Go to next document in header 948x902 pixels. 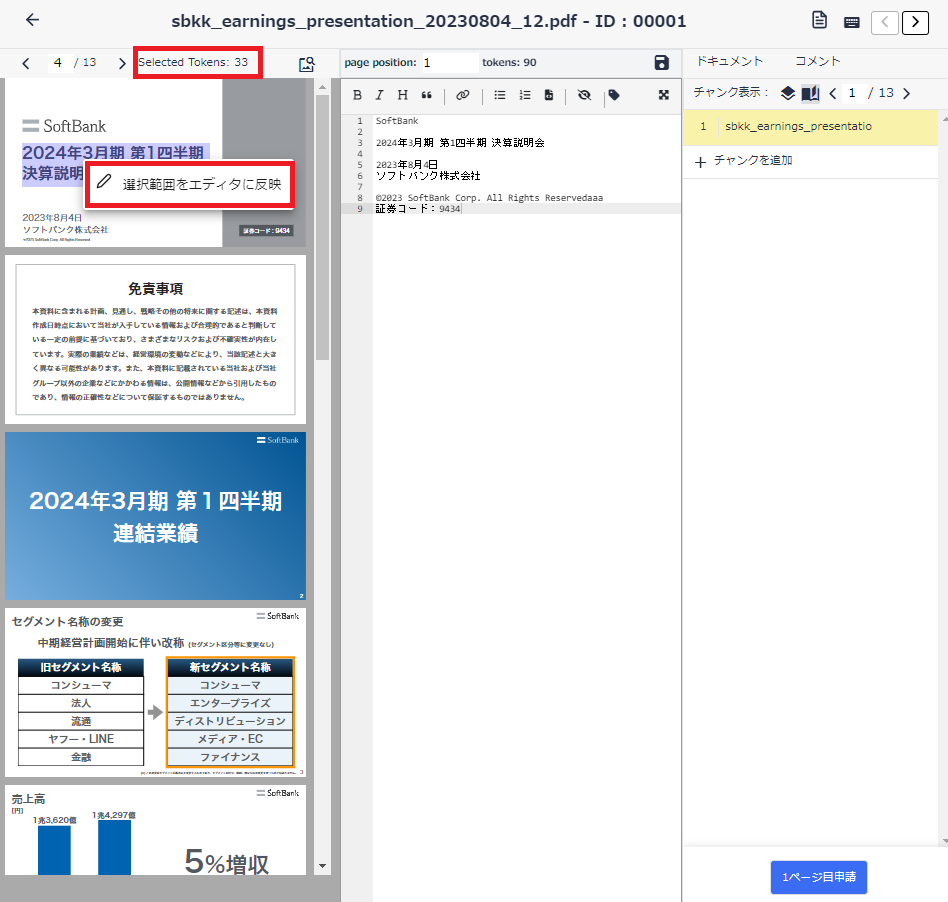tap(915, 22)
